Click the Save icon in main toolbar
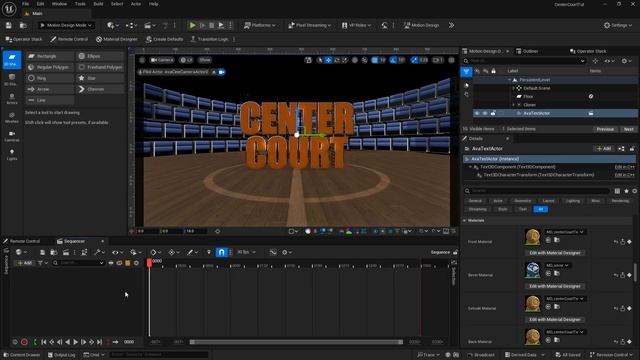Image resolution: width=640 pixels, height=360 pixels. (x=9, y=25)
